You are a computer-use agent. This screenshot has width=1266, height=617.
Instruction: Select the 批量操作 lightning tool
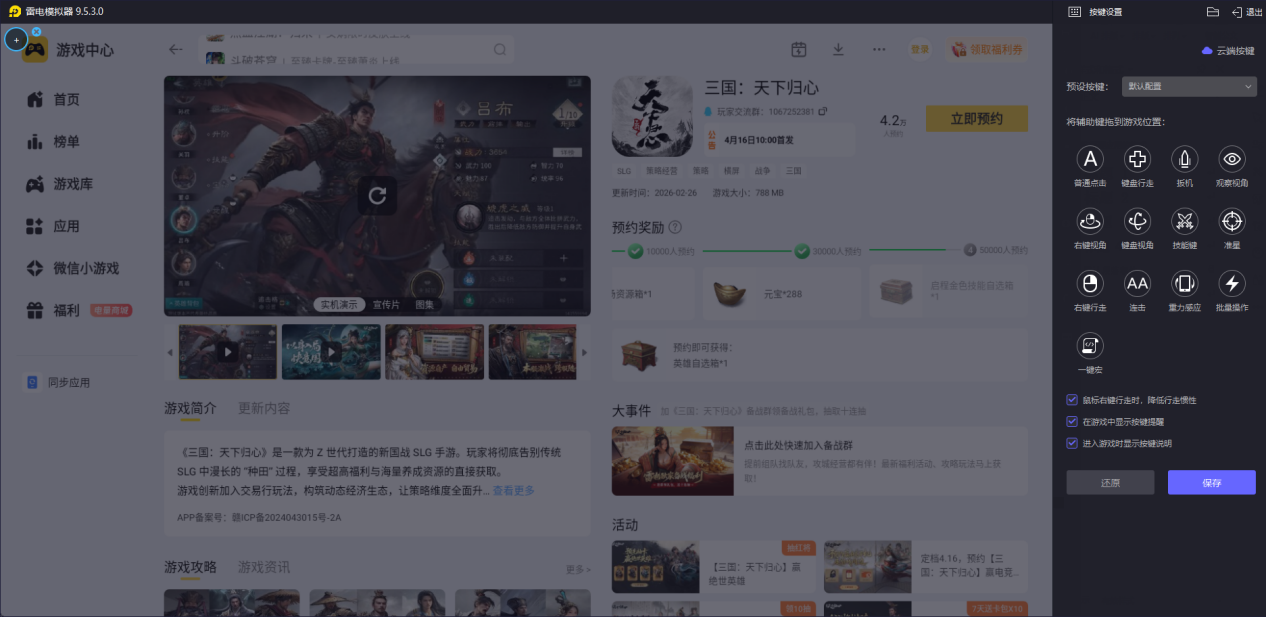[x=1232, y=284]
